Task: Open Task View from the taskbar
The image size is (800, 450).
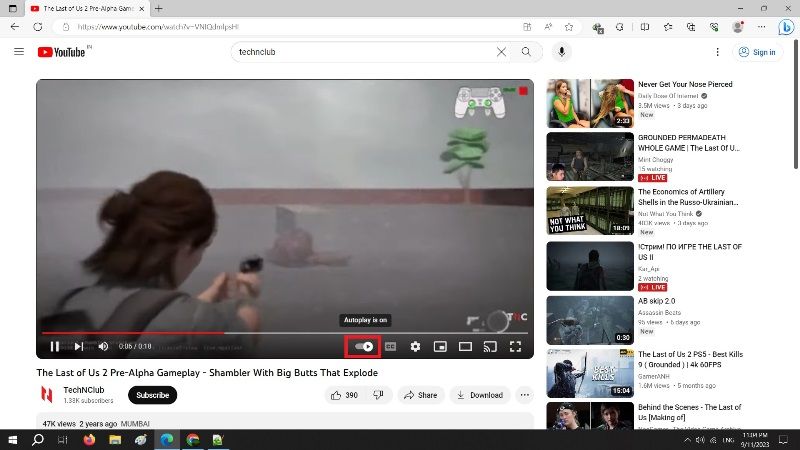Action: pyautogui.click(x=63, y=440)
